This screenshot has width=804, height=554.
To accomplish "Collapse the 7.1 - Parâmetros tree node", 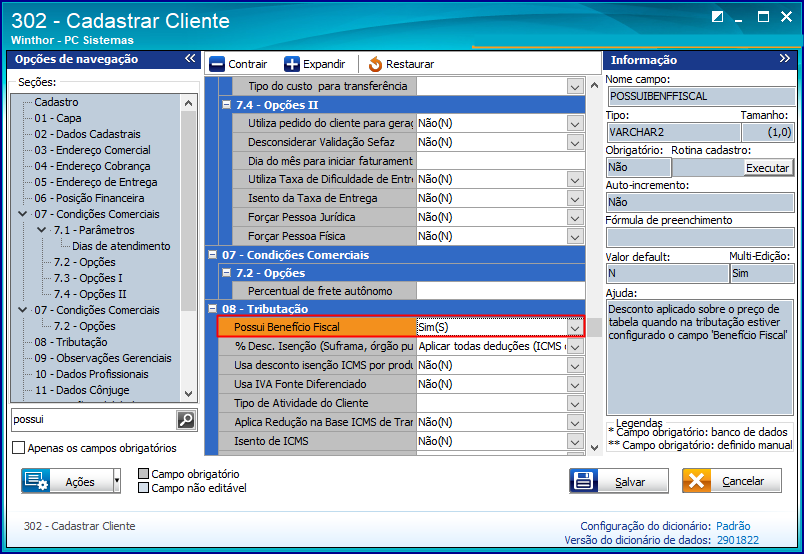I will click(x=42, y=230).
